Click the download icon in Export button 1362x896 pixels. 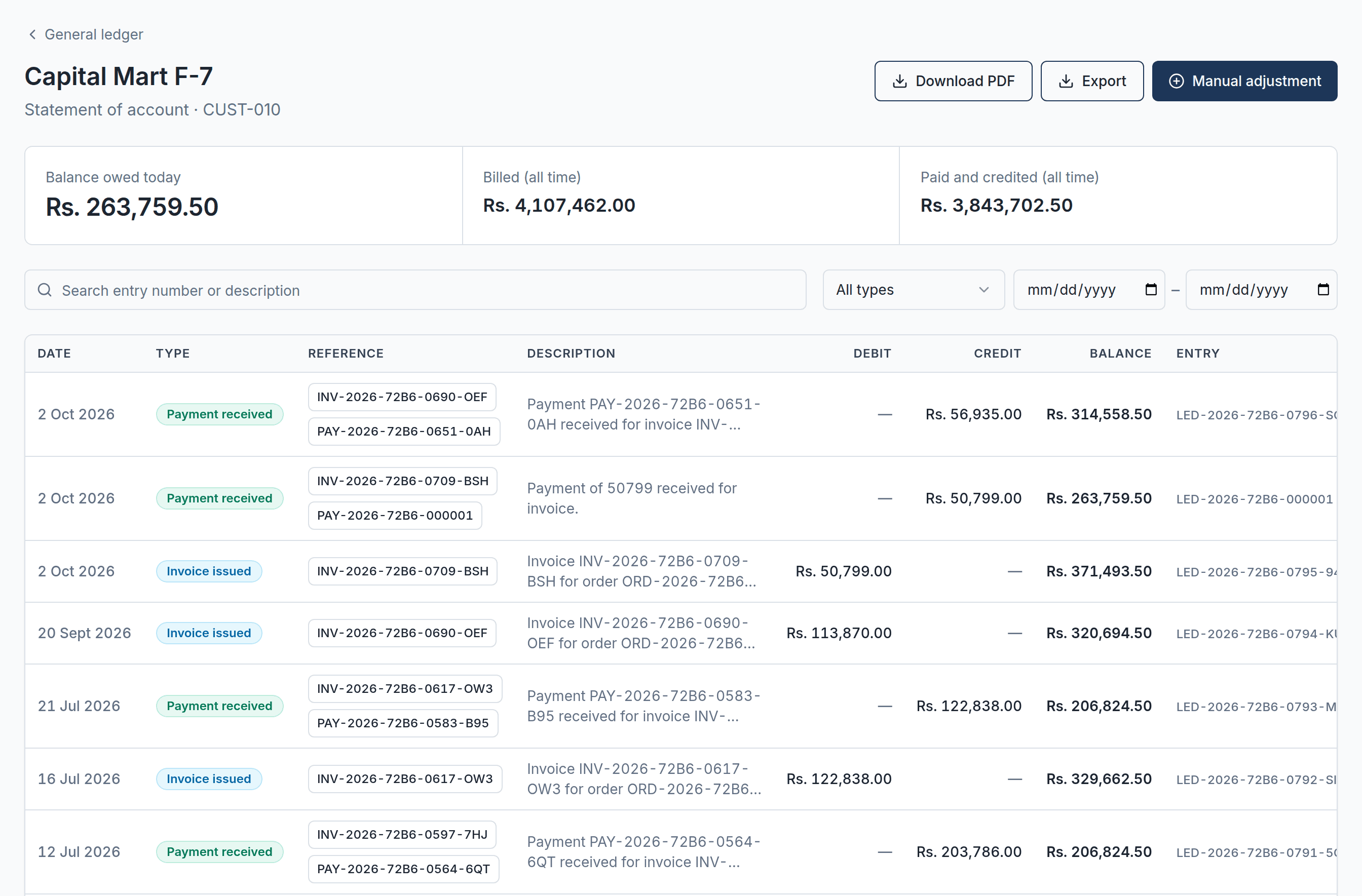(x=1066, y=81)
